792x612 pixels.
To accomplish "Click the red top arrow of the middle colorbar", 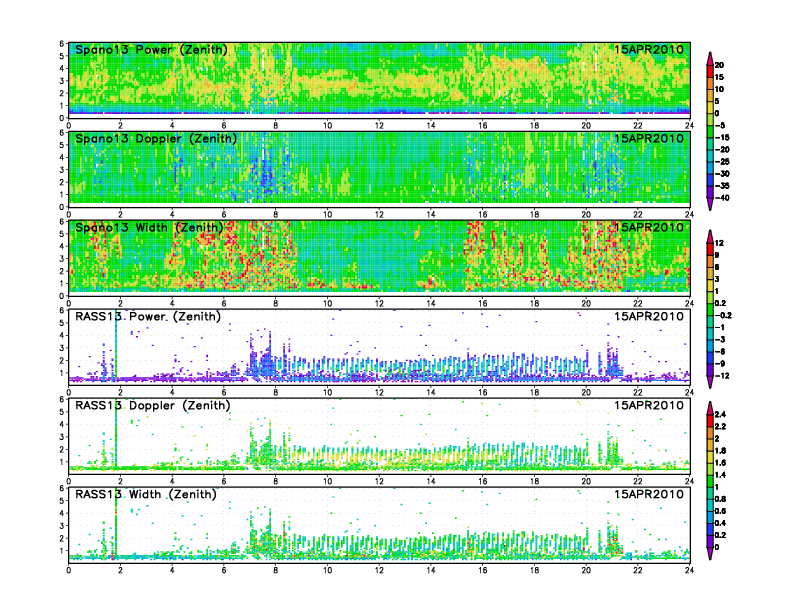I will tap(710, 236).
